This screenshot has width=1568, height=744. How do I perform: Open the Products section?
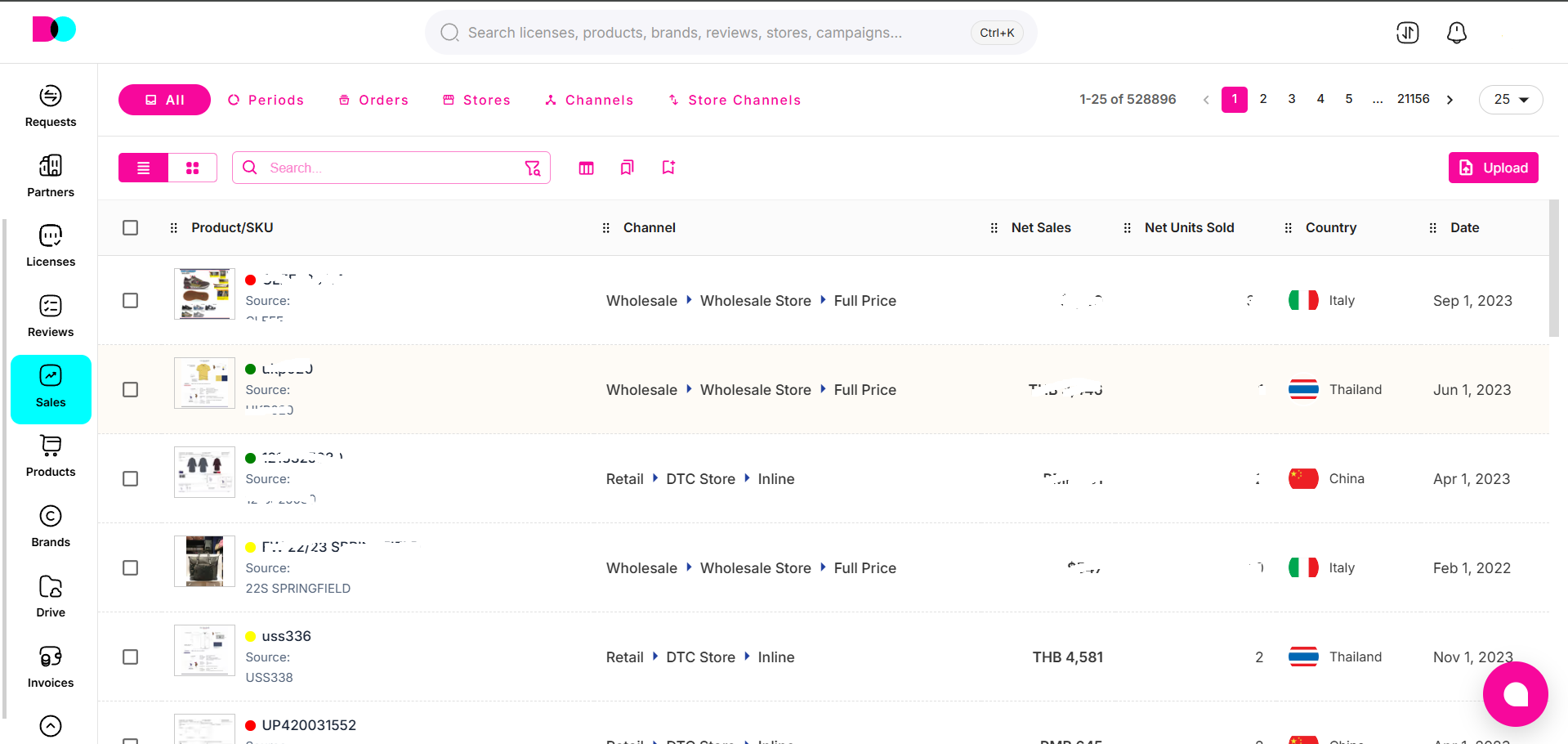point(51,456)
